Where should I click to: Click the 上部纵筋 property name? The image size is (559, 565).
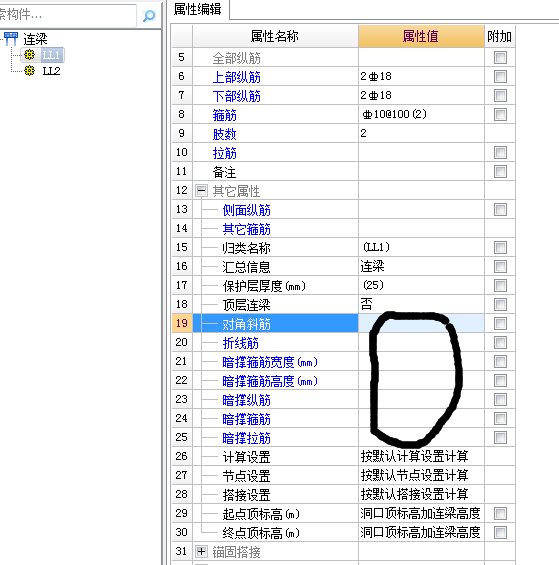click(x=236, y=77)
